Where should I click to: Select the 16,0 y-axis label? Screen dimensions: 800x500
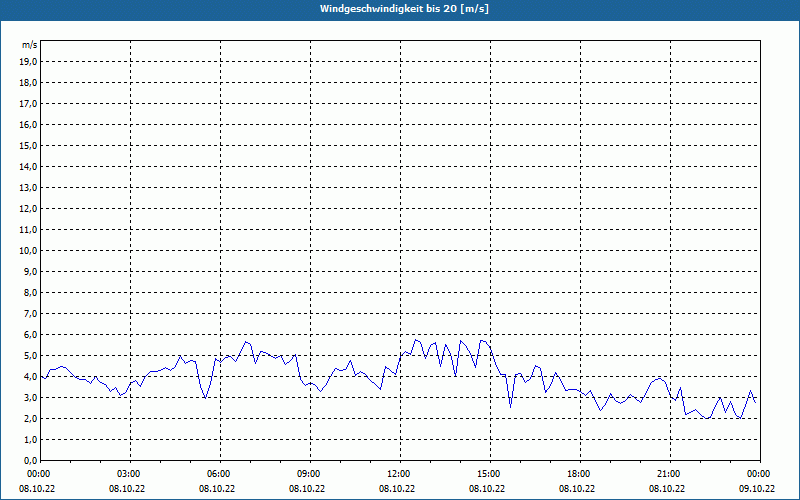coord(28,124)
